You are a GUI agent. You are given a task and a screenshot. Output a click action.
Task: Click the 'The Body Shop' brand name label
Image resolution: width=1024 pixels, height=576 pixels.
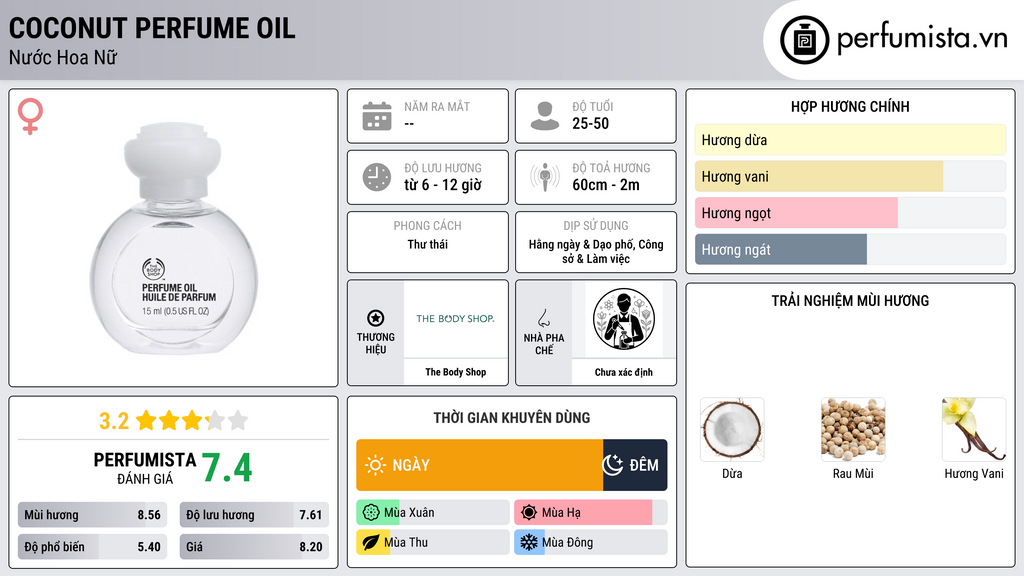456,372
